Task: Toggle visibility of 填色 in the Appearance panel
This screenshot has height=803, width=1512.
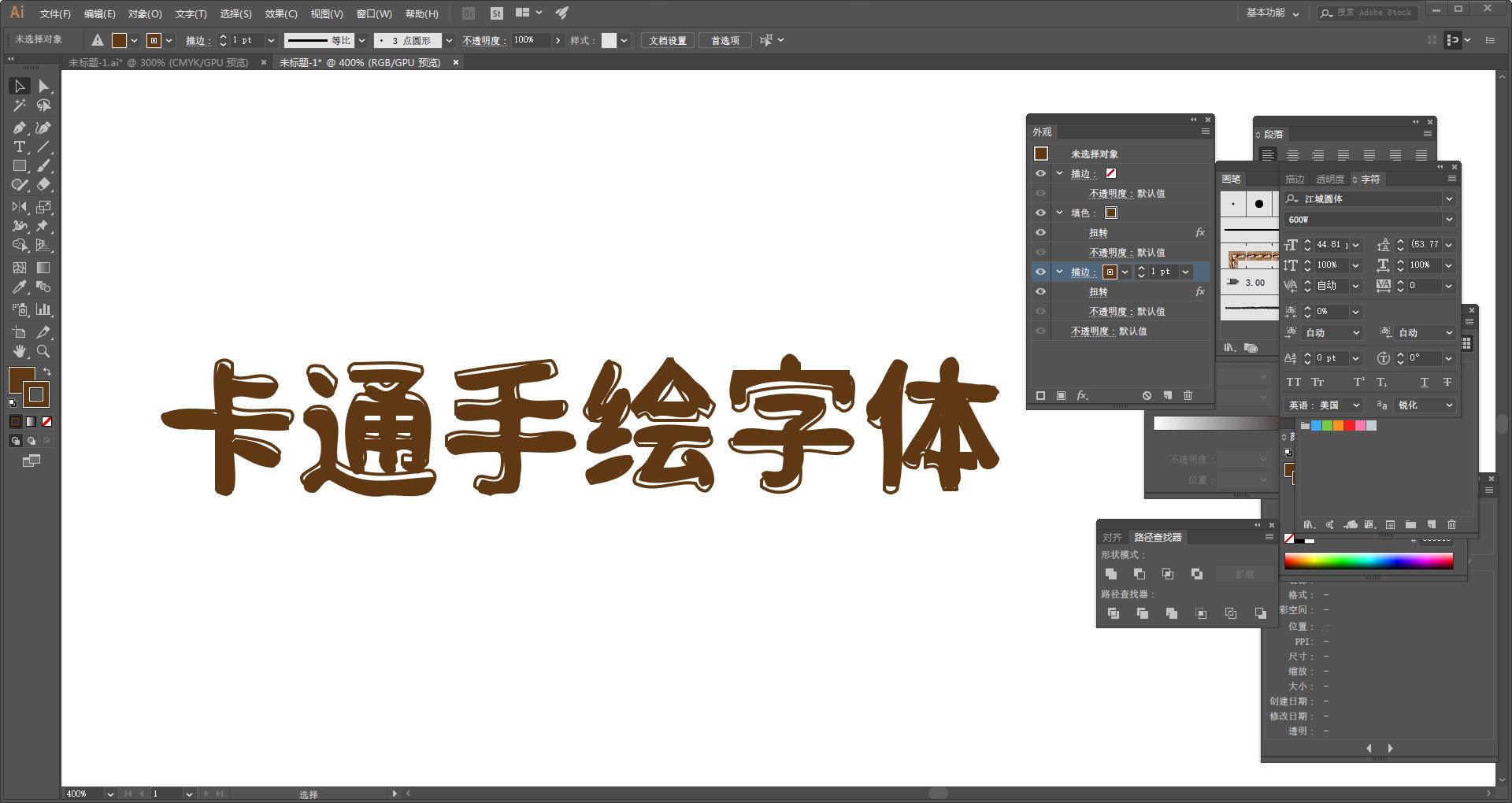Action: point(1041,213)
